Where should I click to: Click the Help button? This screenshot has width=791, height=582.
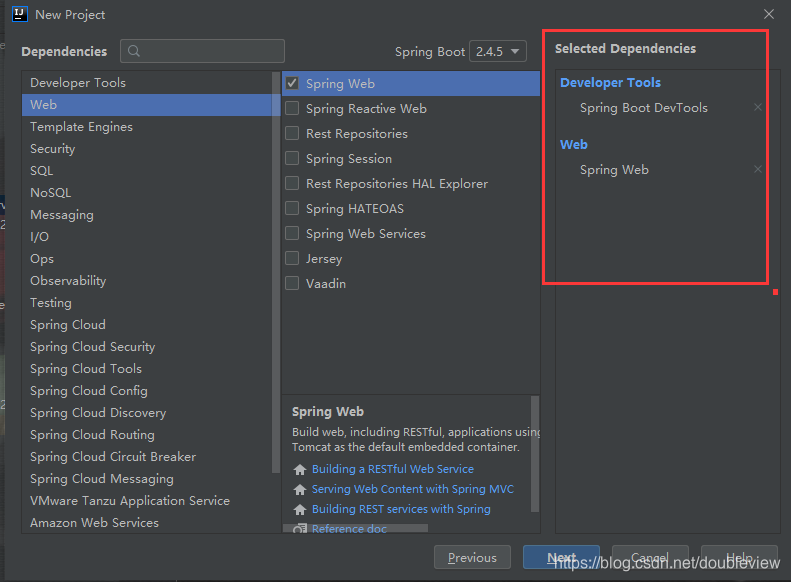[739, 557]
